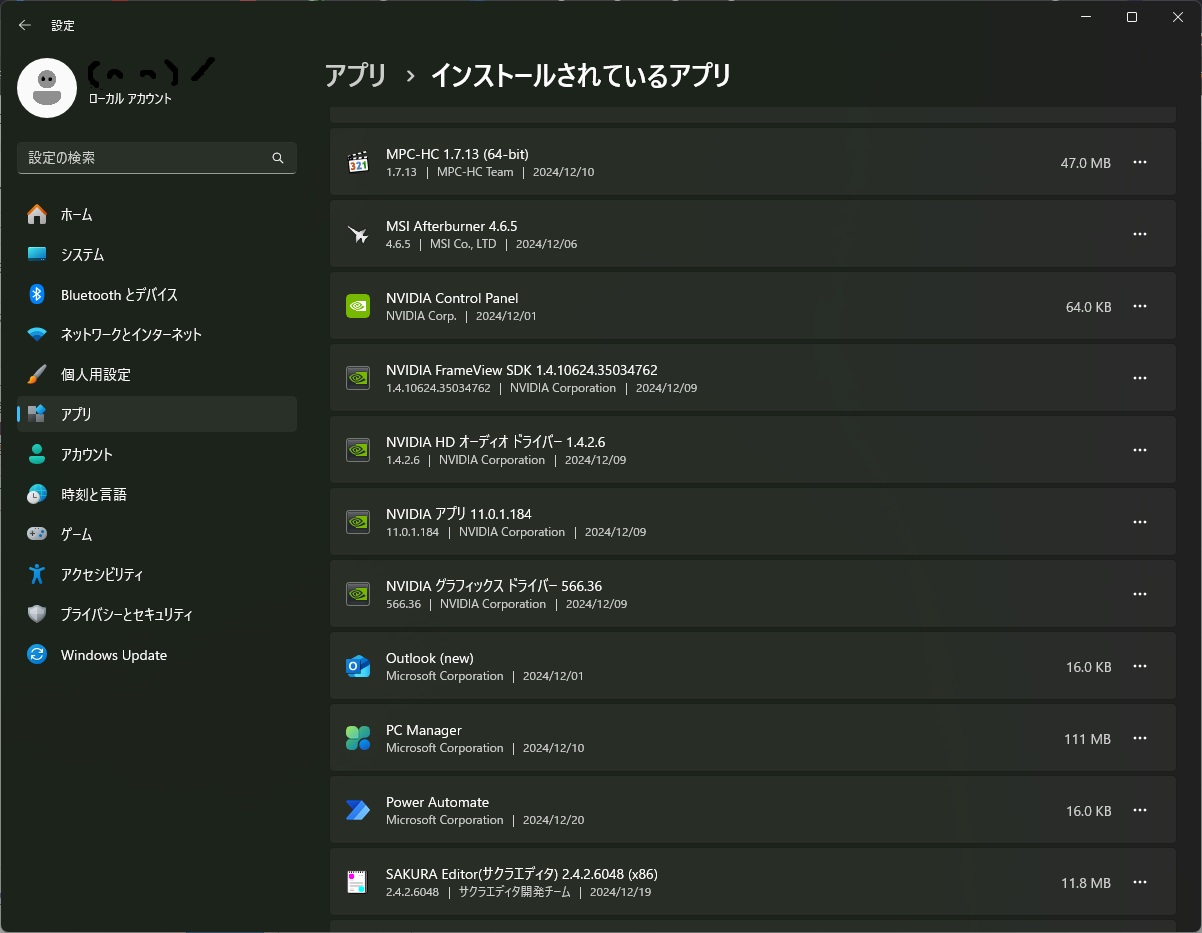Image resolution: width=1202 pixels, height=933 pixels.
Task: Click the Outlook (new) icon
Action: [x=358, y=666]
